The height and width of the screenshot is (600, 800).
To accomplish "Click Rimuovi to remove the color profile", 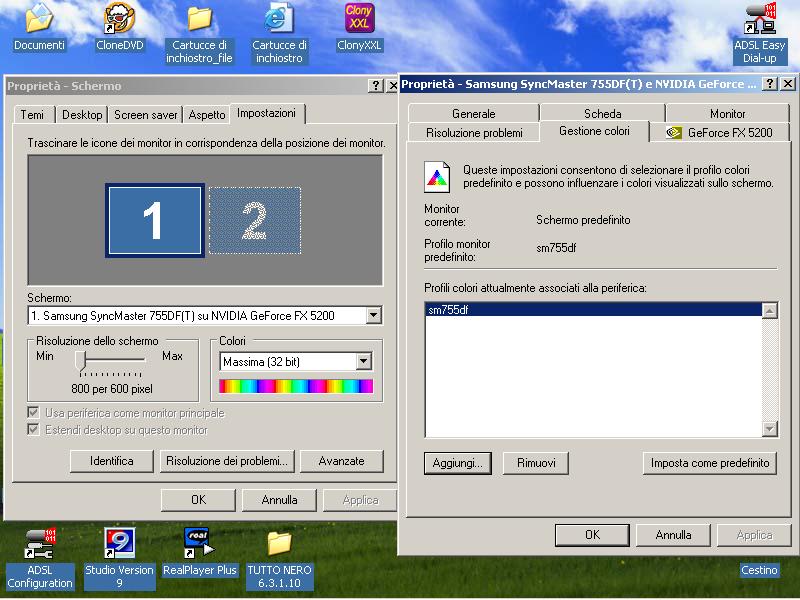I will click(536, 463).
